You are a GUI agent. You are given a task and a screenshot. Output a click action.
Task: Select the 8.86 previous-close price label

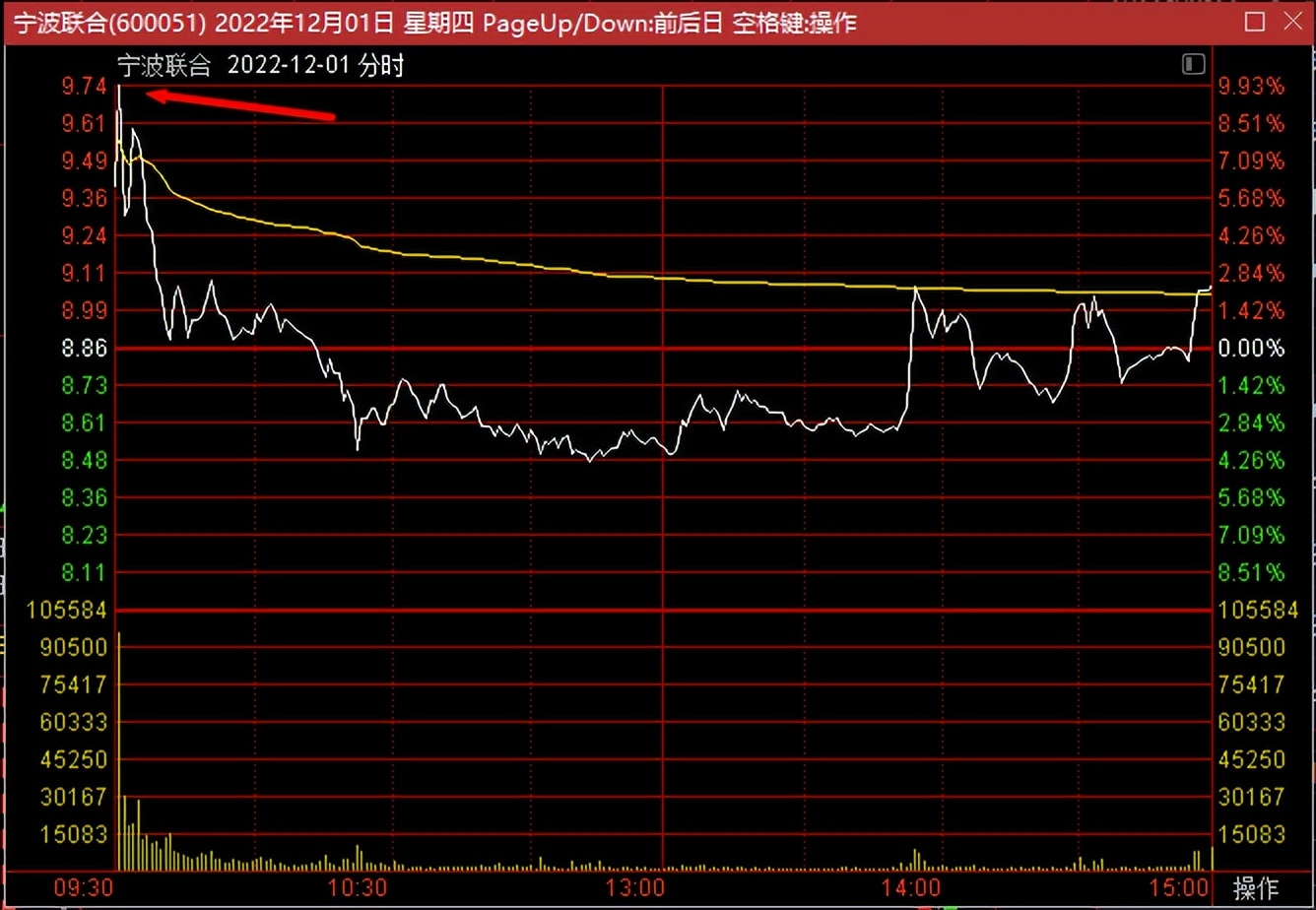point(83,348)
